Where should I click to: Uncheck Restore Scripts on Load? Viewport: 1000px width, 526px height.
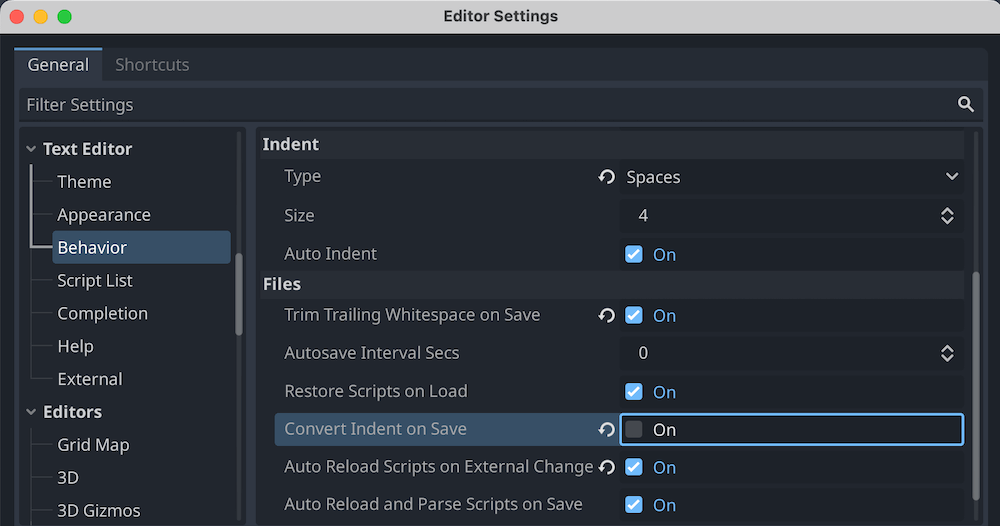[x=634, y=392]
